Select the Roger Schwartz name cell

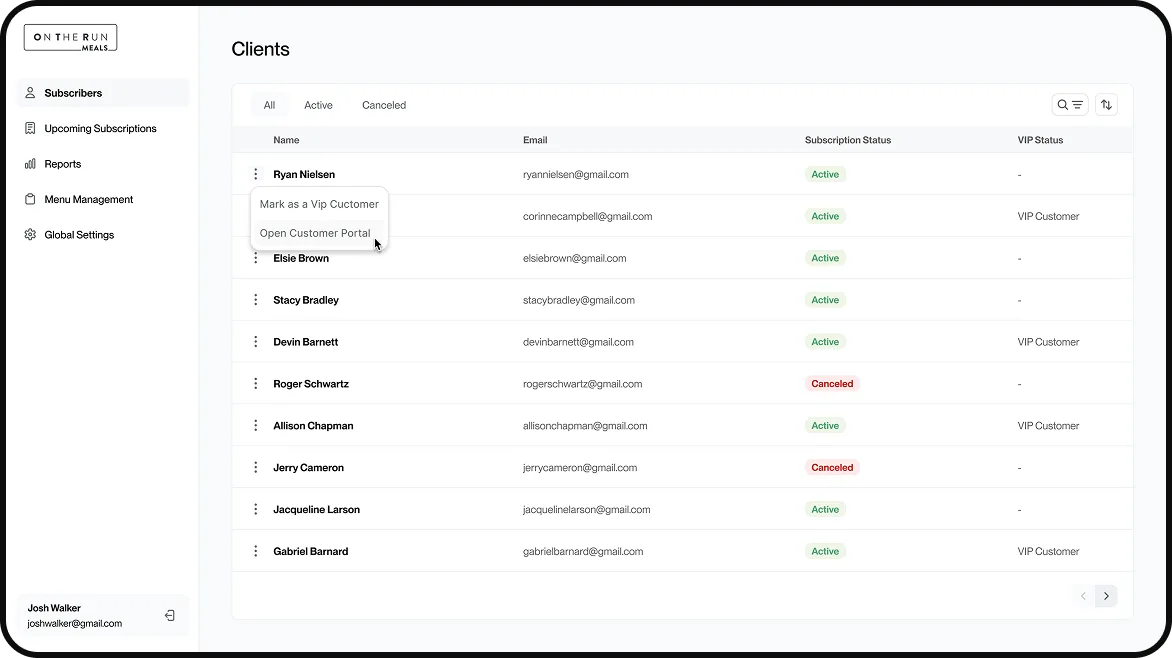311,384
